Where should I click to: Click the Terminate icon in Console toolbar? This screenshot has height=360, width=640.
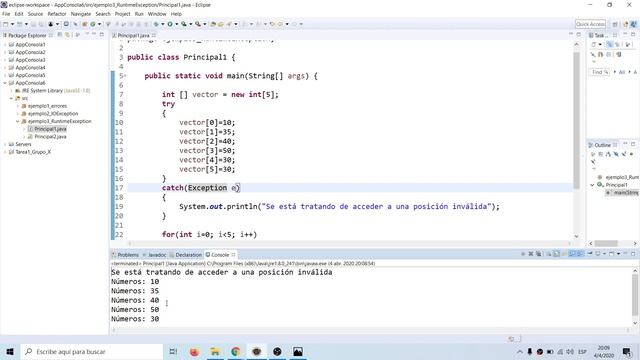point(523,254)
